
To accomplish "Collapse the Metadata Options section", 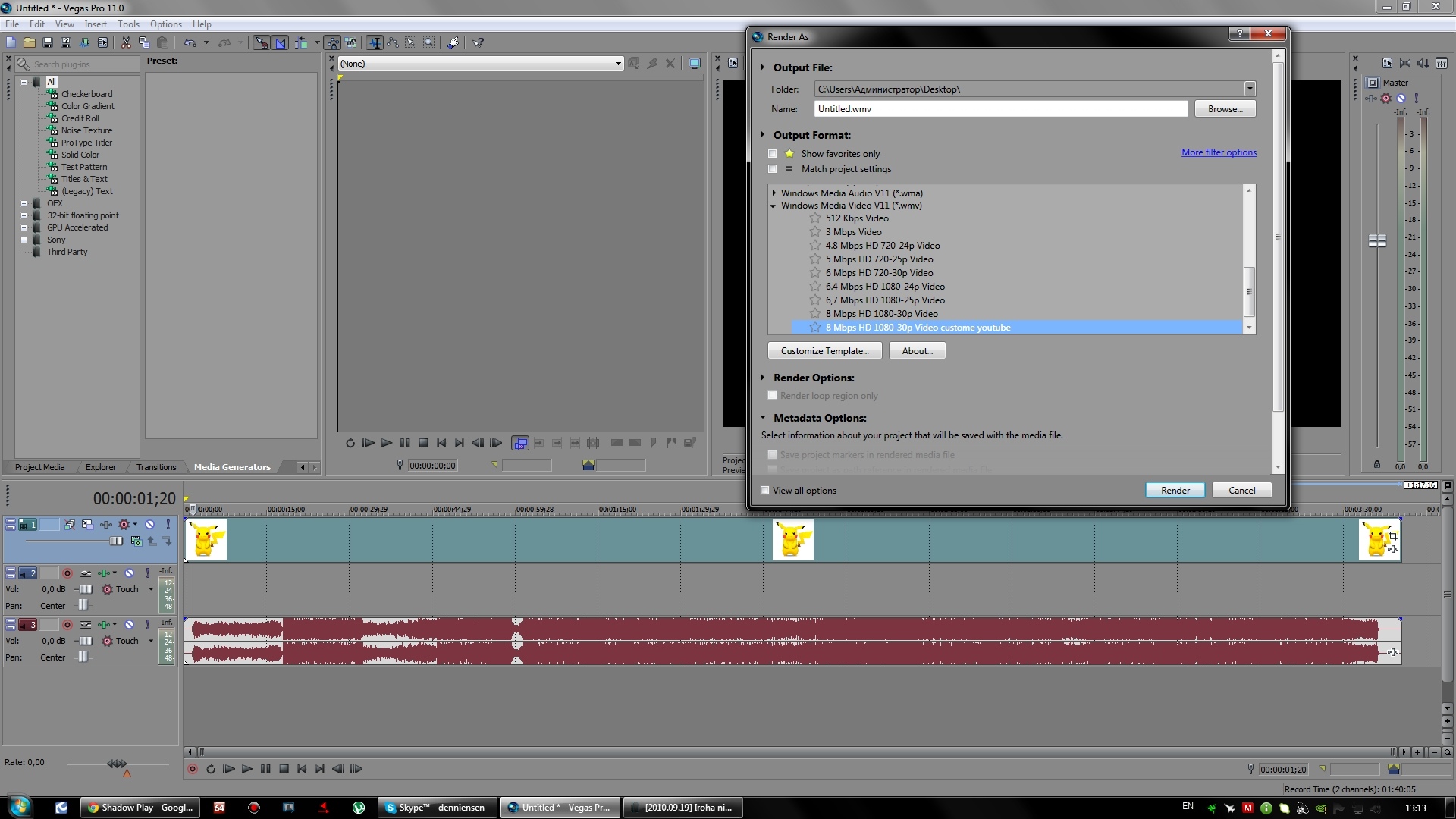I will pos(763,418).
